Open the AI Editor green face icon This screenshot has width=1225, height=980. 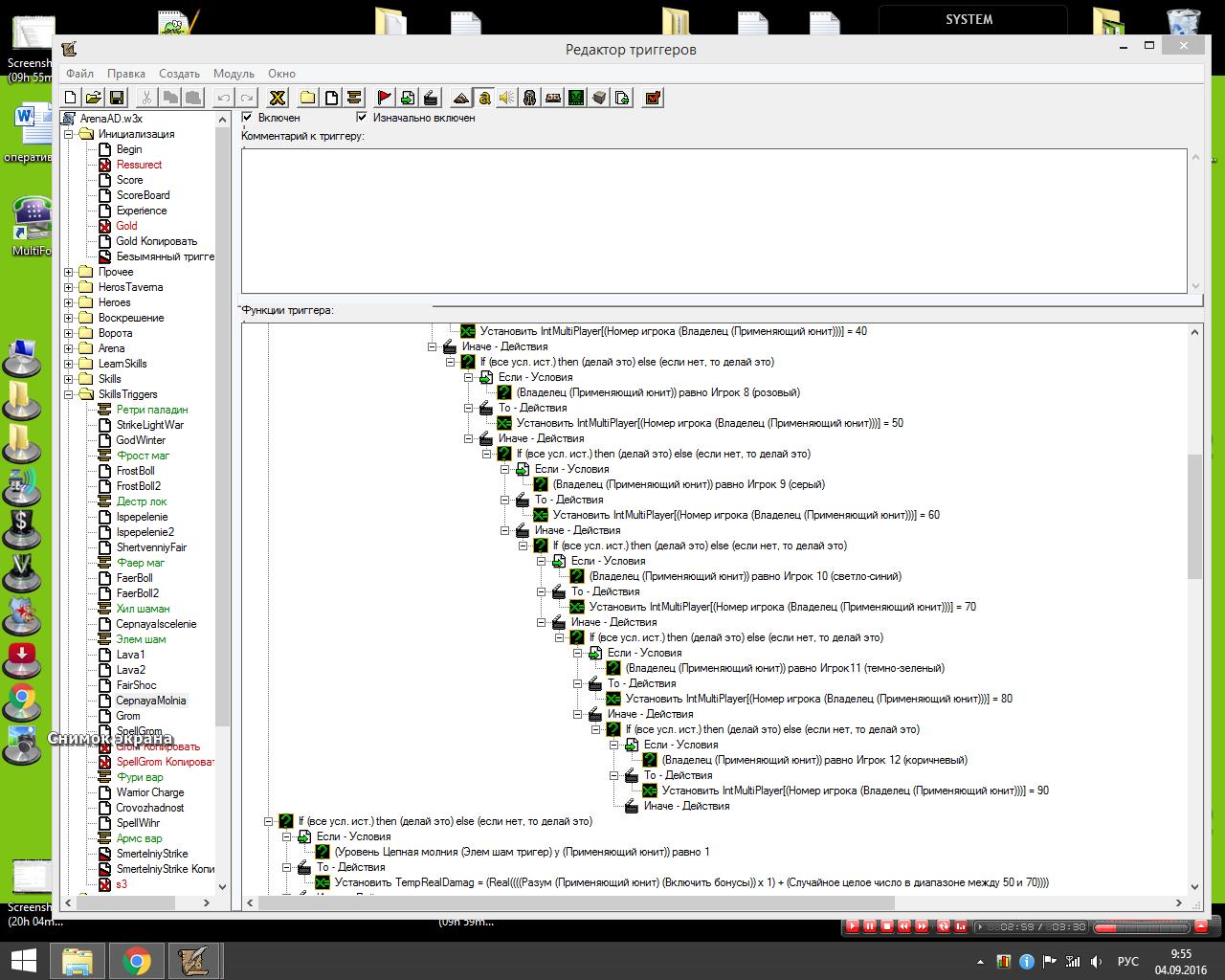click(x=575, y=98)
